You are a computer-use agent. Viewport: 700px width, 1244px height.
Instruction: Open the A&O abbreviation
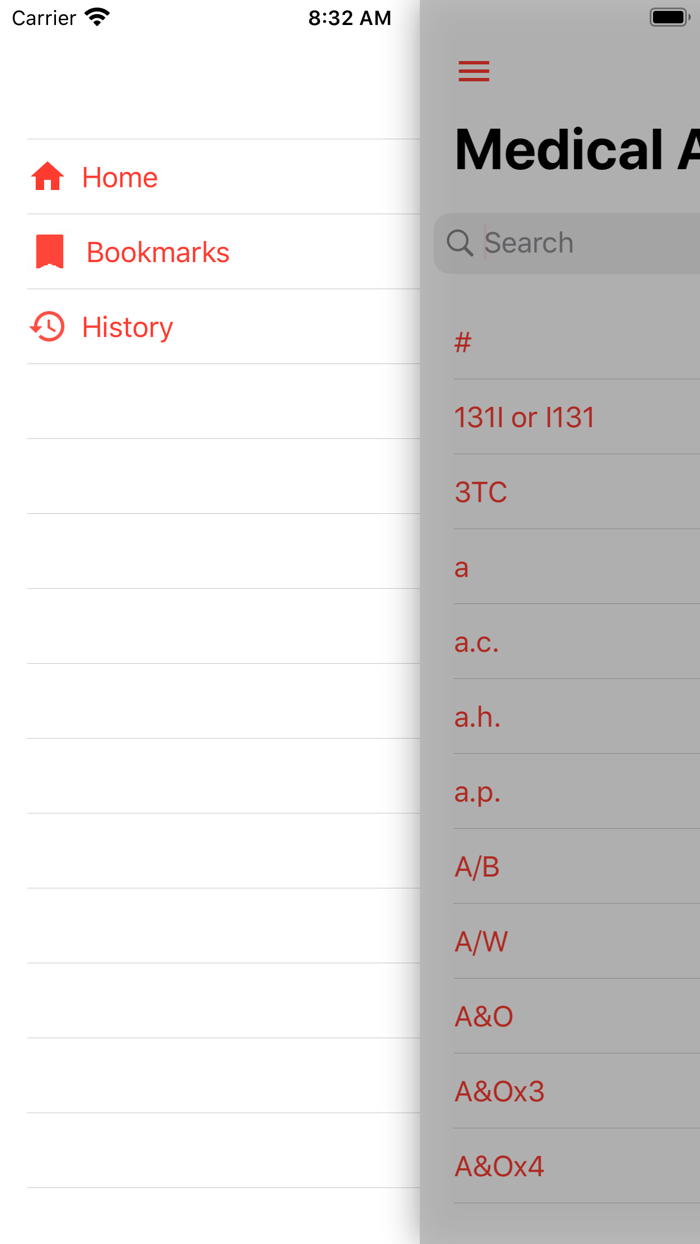(x=484, y=1016)
